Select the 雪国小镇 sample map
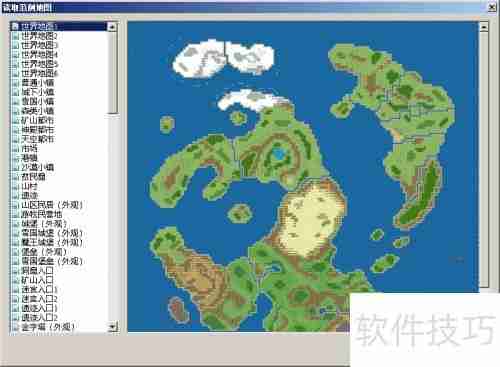The image size is (500, 367). 37,101
